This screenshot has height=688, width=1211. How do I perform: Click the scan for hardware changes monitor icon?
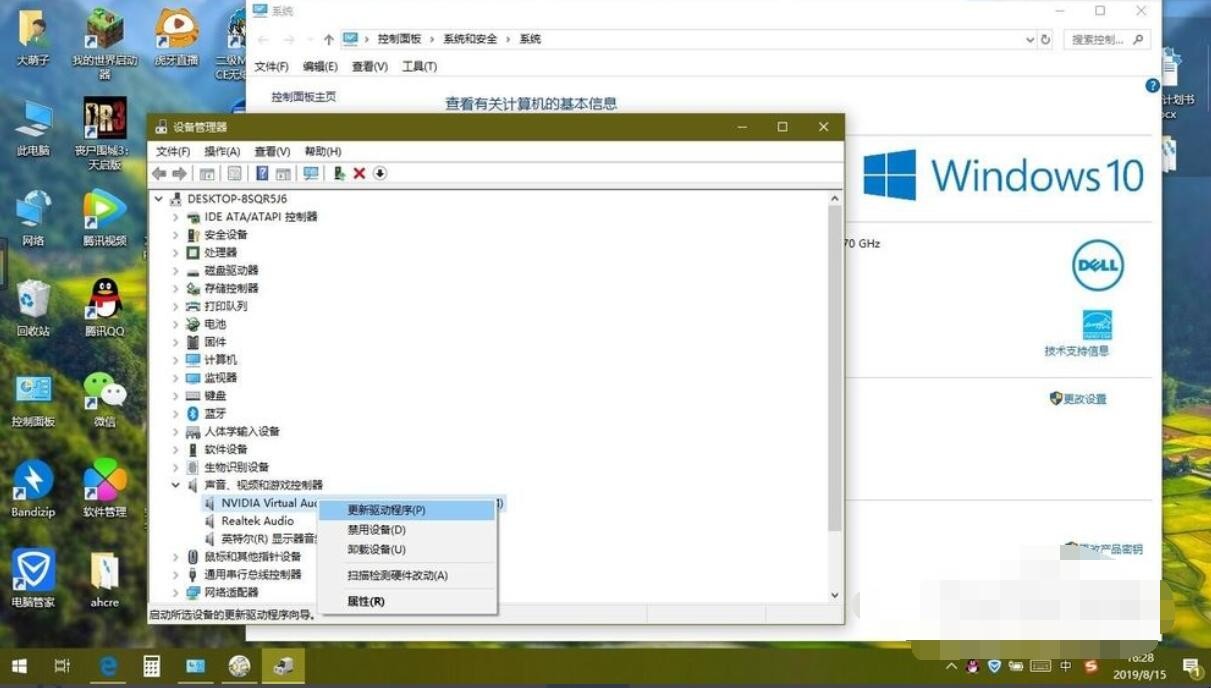pos(311,173)
